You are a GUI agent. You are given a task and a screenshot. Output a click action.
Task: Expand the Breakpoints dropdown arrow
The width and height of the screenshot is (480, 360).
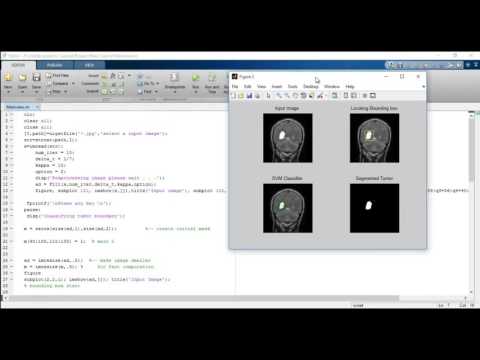tap(175, 92)
